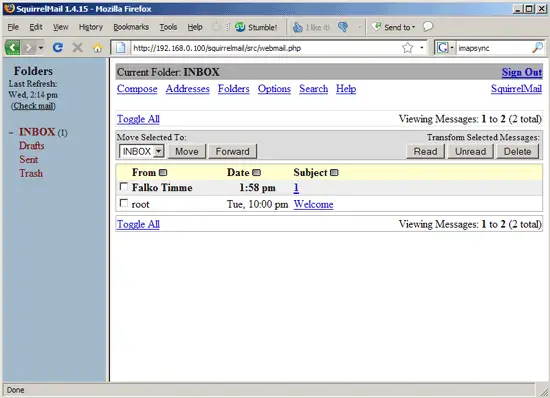The width and height of the screenshot is (550, 398).
Task: Click the 'Check mail' link in the sidebar
Action: 33,106
